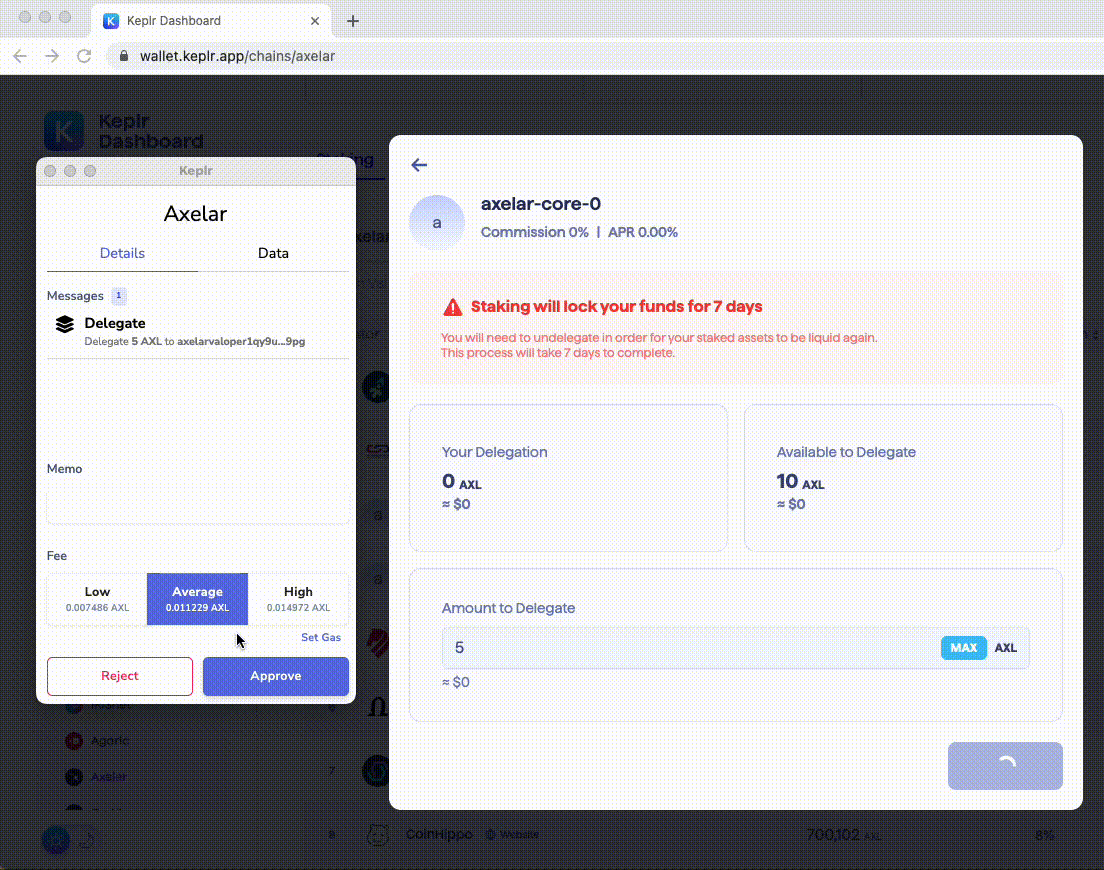Click the axelar-core-0 validator name
The image size is (1104, 870).
pyautogui.click(x=541, y=204)
